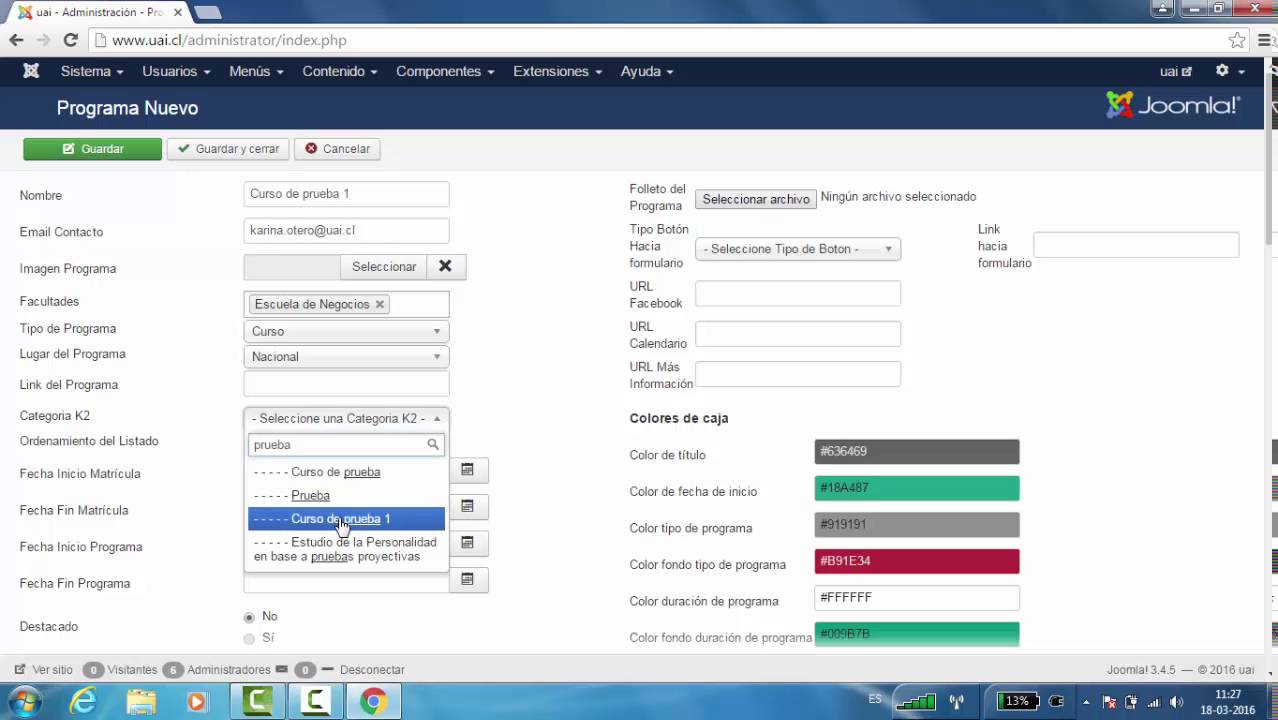Launch Internet Explorer from the taskbar
The height and width of the screenshot is (720, 1278).
point(83,701)
